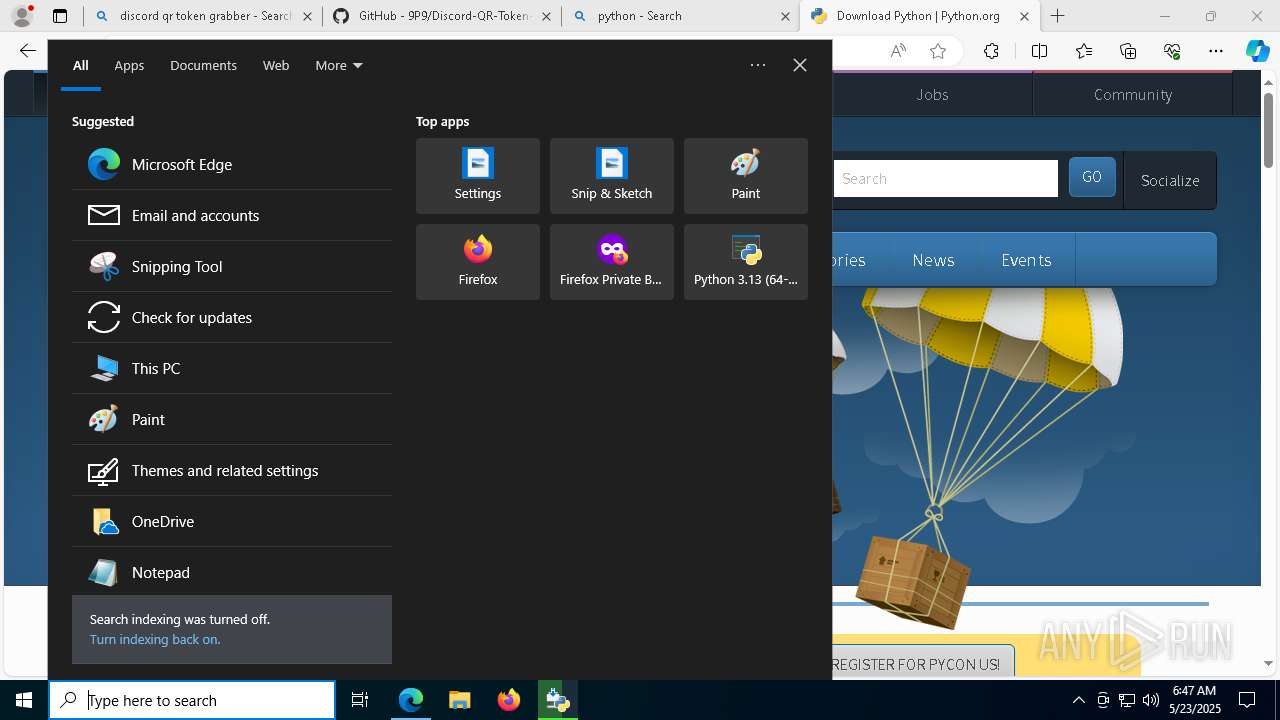The image size is (1280, 720).
Task: Switch to discord qr token grabber tab
Action: click(204, 16)
